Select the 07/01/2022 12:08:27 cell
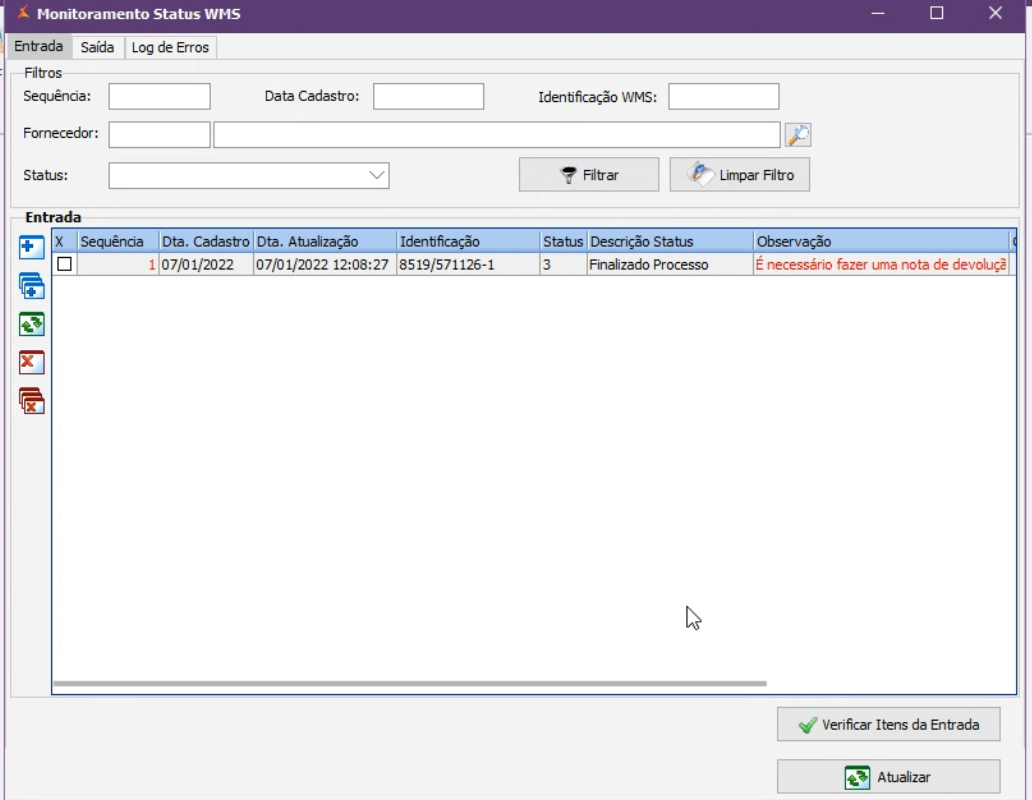Viewport: 1032px width, 800px height. [325, 264]
